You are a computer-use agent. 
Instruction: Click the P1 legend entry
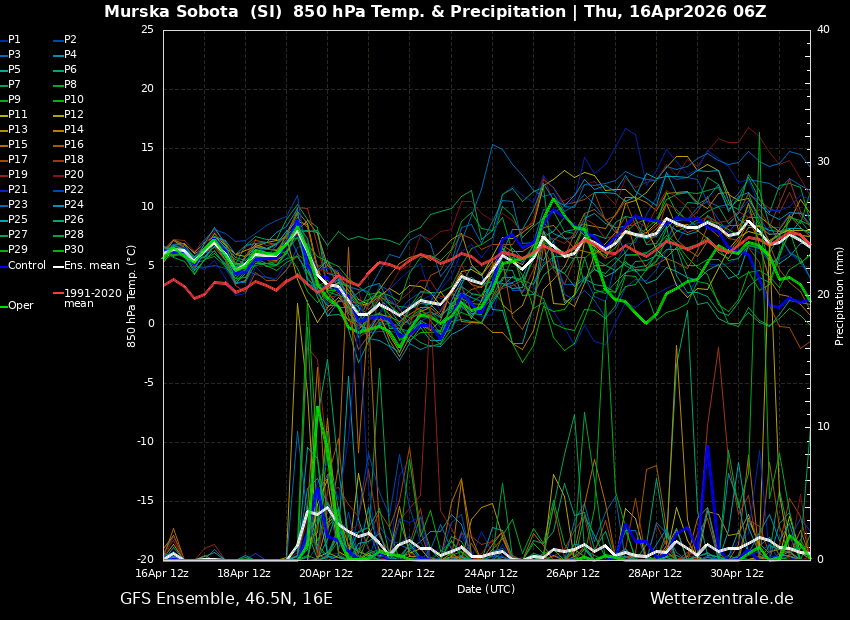pos(14,40)
